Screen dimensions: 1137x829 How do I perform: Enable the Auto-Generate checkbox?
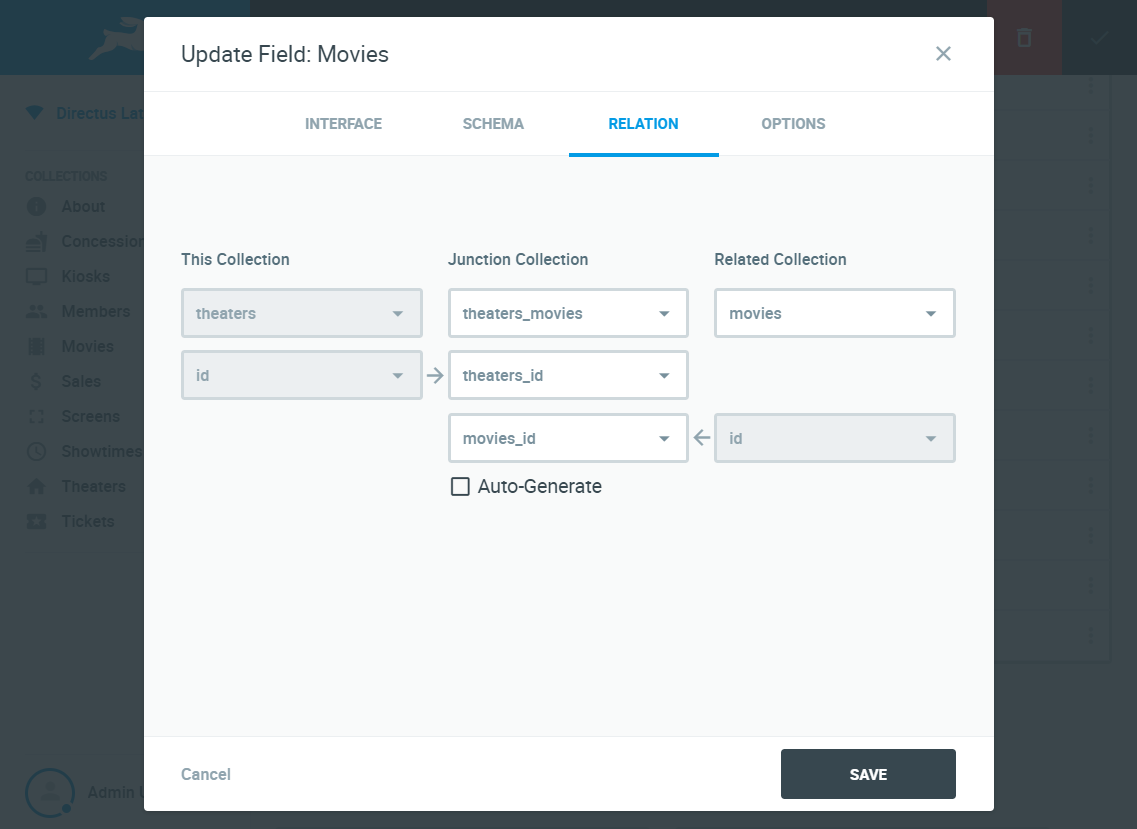(460, 487)
